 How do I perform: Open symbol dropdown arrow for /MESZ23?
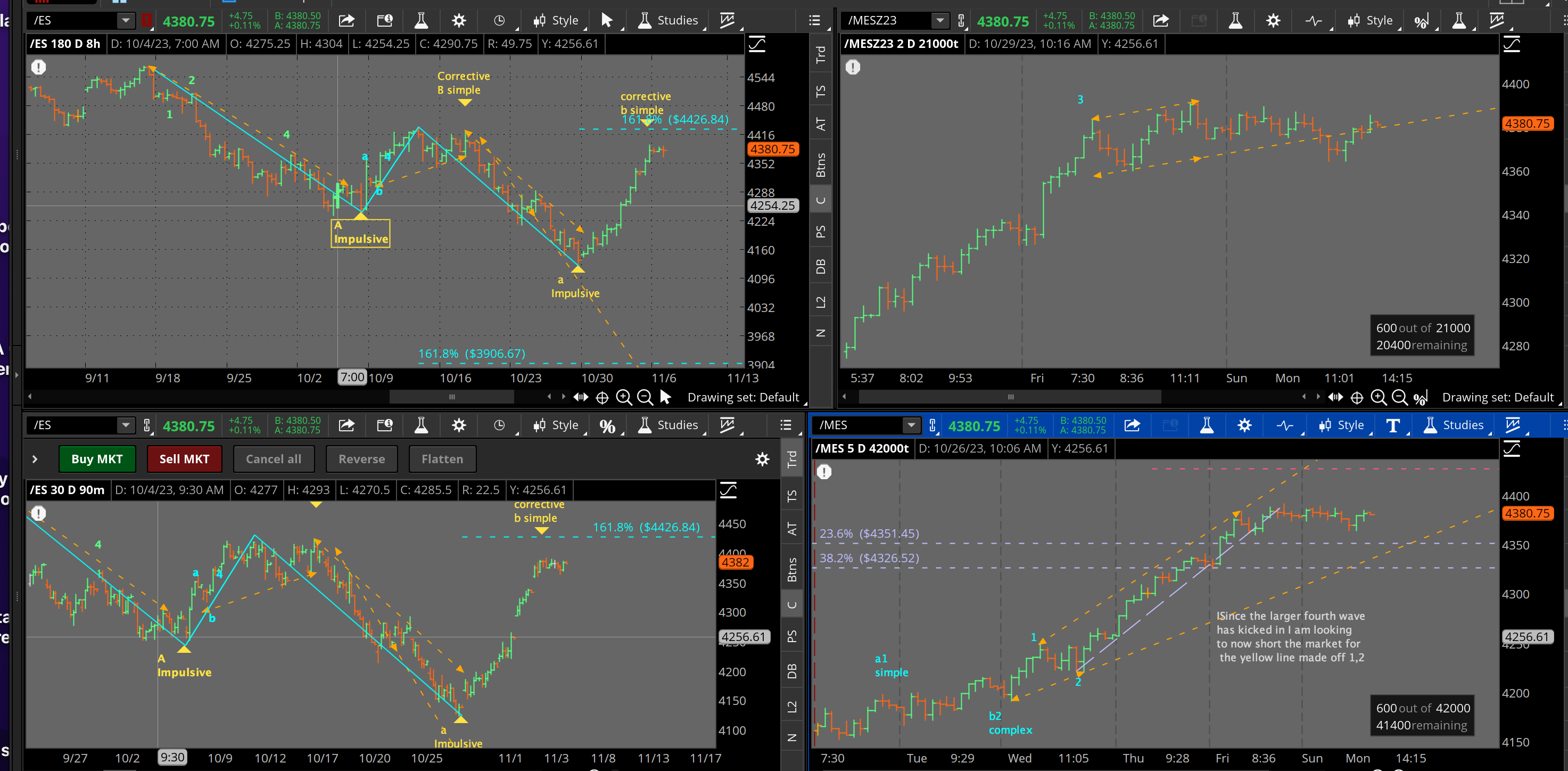pos(940,21)
